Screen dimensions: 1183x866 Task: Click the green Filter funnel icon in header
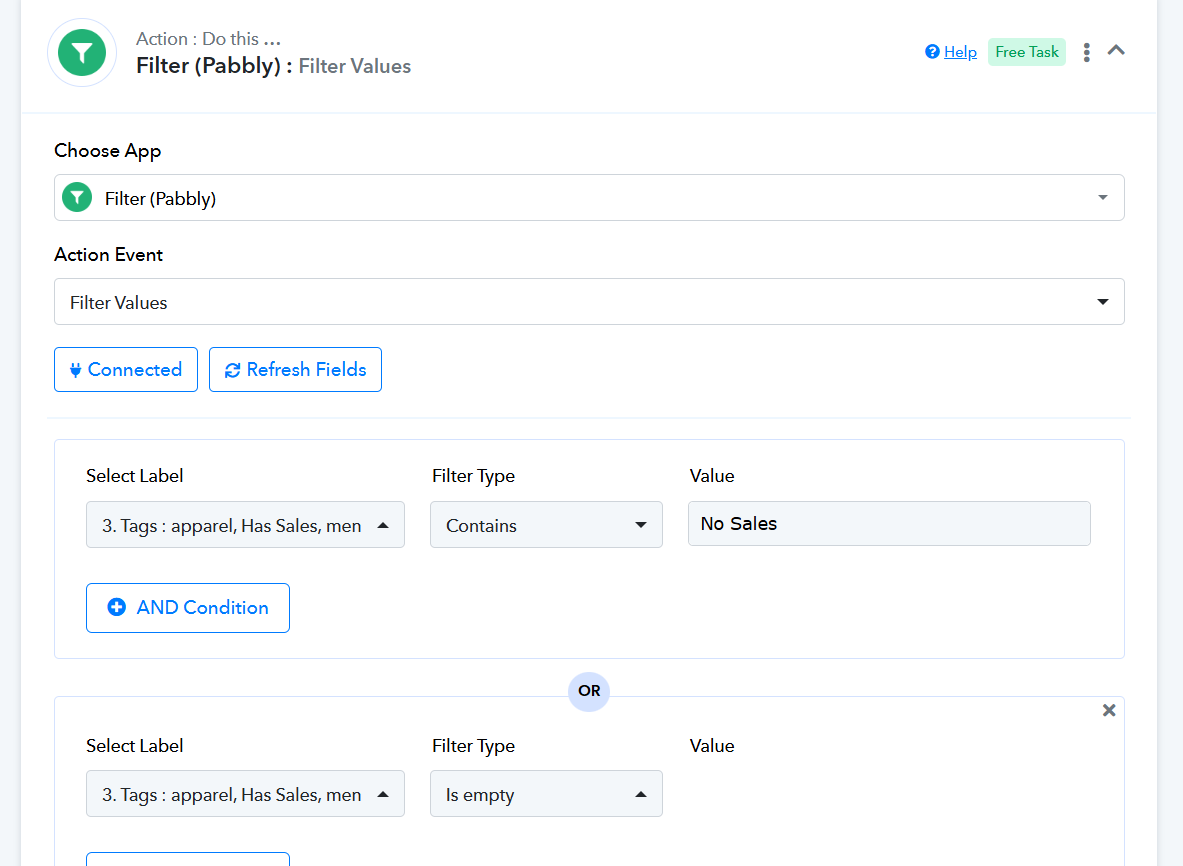tap(81, 53)
